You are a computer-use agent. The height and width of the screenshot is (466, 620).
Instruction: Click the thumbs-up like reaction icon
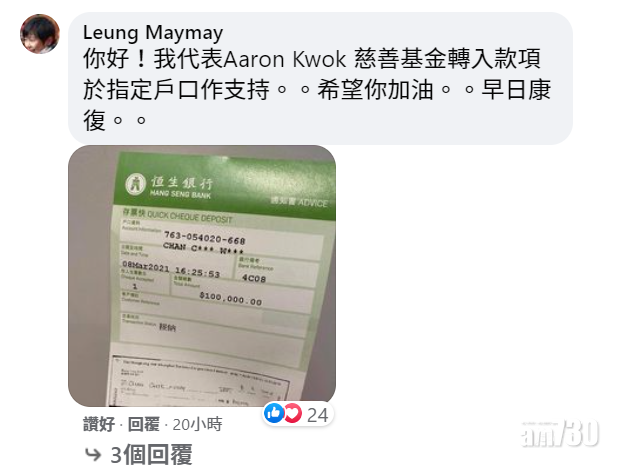[x=274, y=413]
